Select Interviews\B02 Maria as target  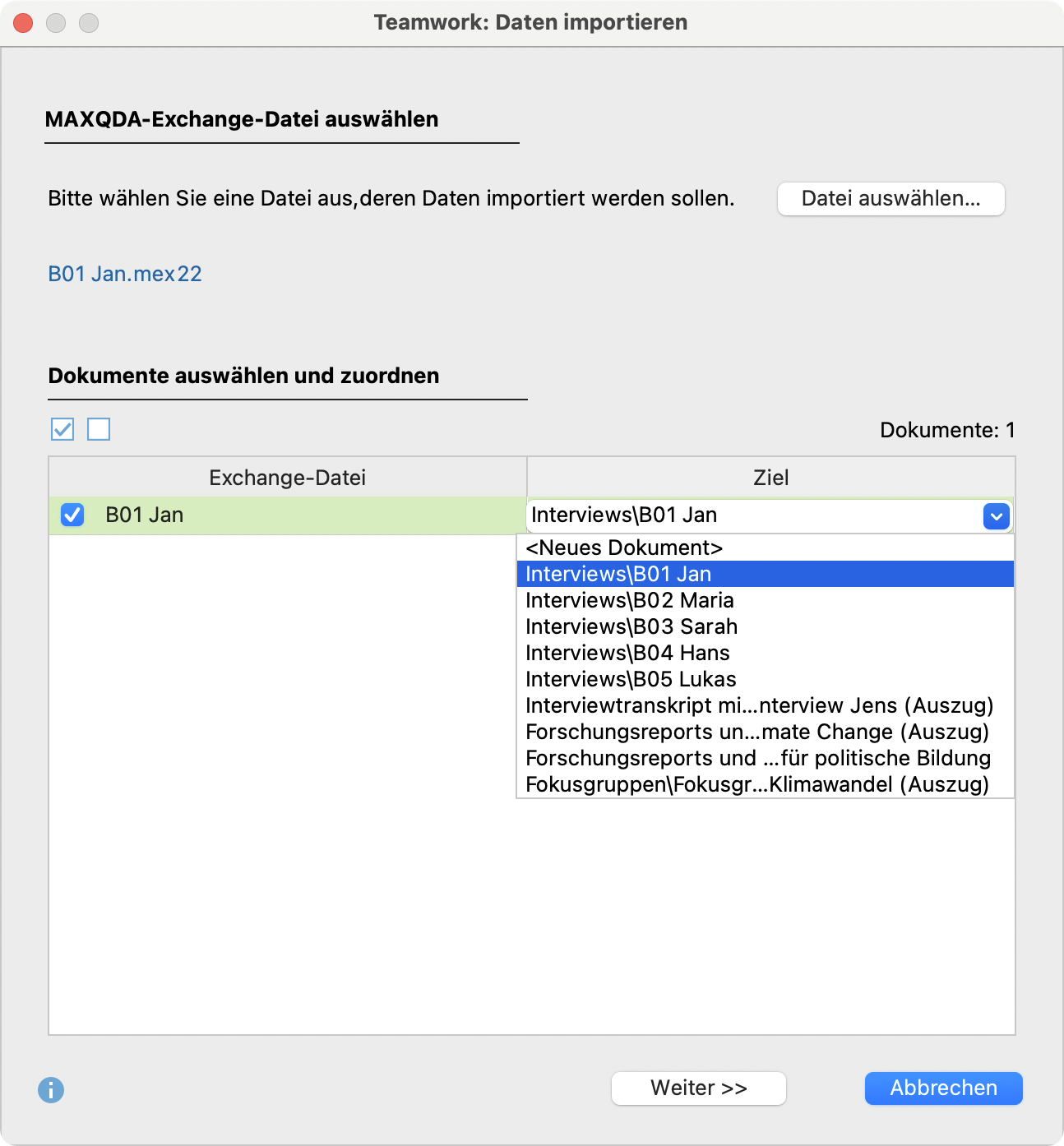tap(630, 601)
